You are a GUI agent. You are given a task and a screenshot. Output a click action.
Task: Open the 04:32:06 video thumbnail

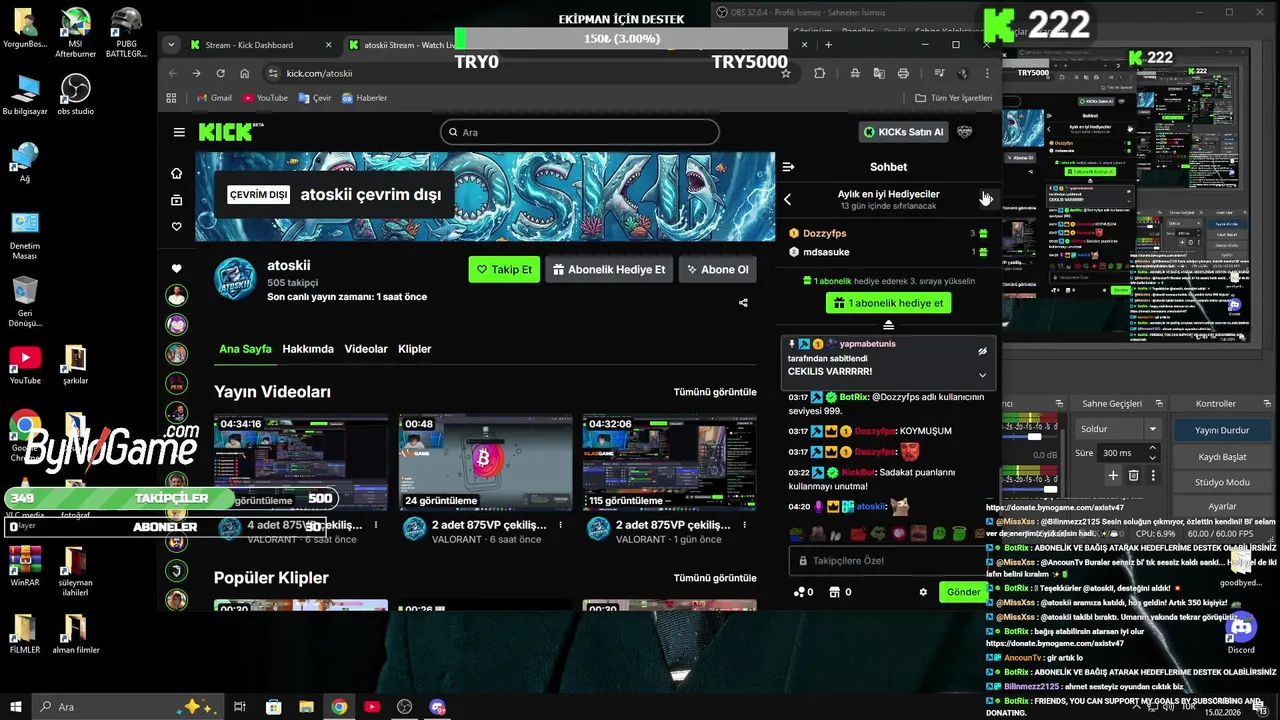point(669,461)
